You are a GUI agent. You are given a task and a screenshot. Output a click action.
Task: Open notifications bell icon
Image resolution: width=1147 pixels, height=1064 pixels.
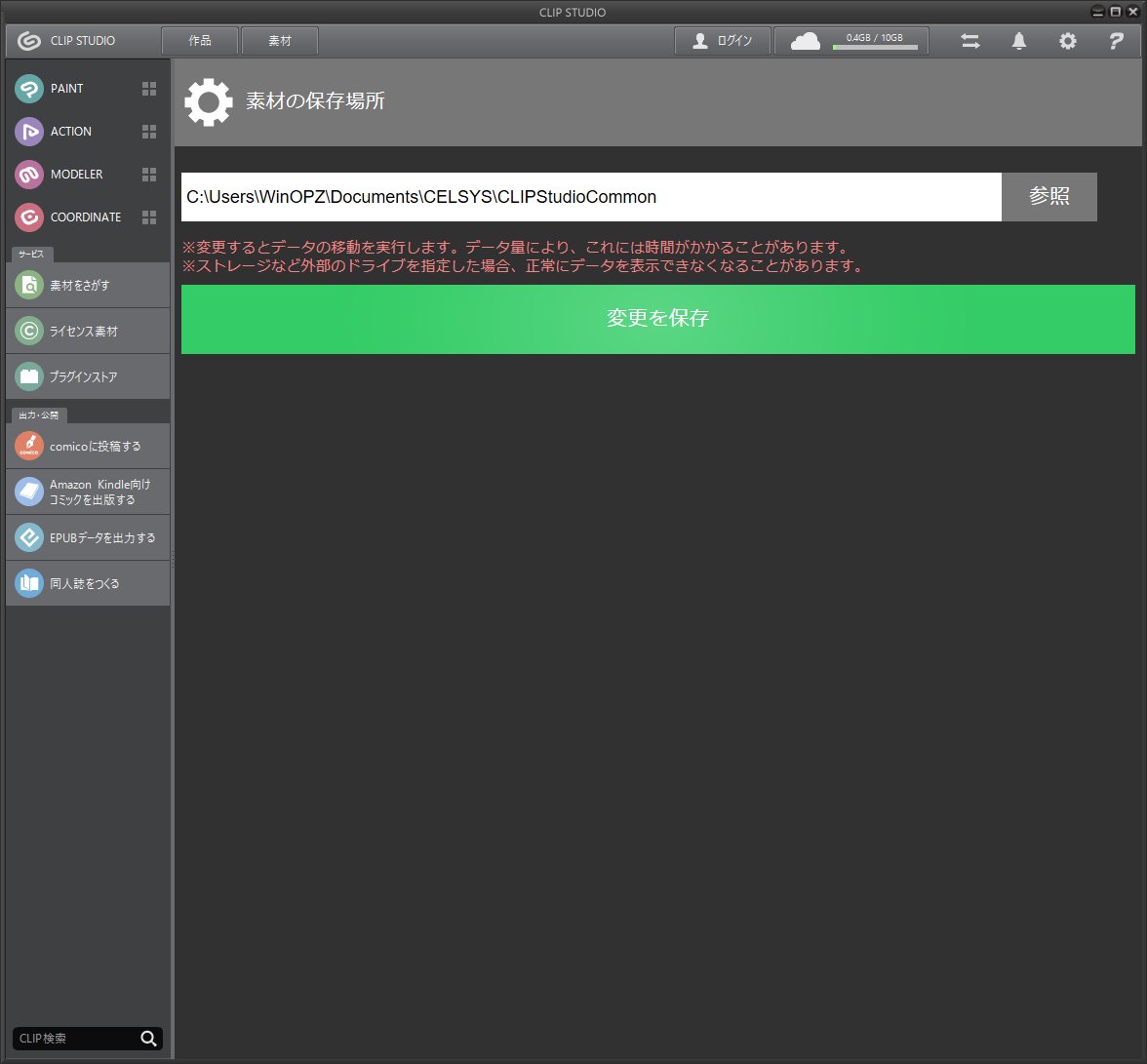tap(1019, 41)
